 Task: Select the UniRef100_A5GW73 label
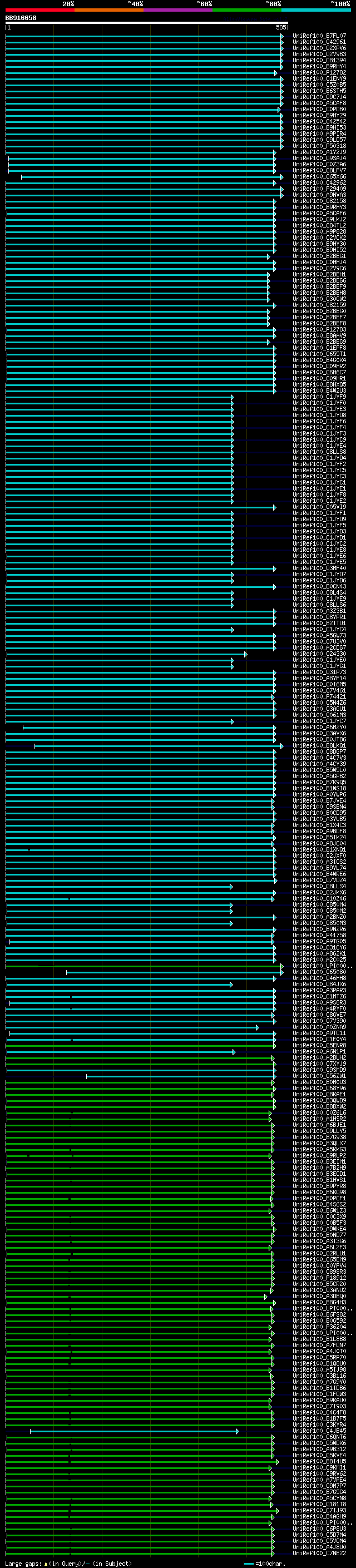point(319,635)
